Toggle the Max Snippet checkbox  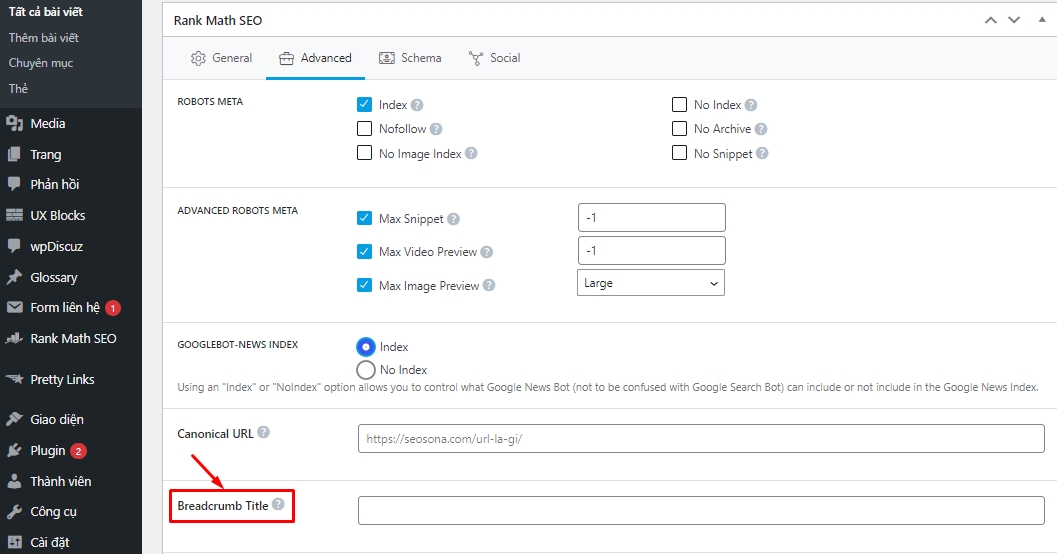tap(364, 218)
